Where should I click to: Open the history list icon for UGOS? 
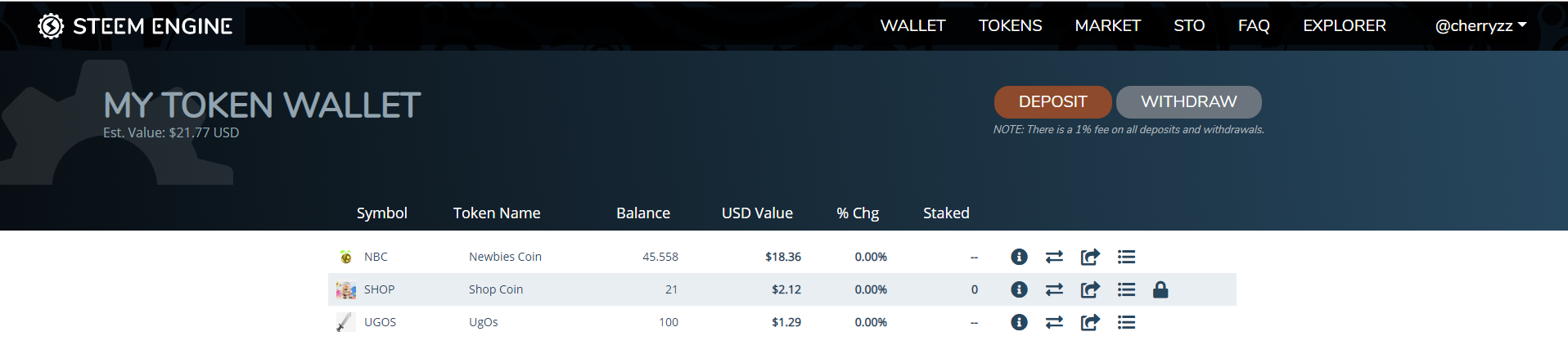tap(1126, 322)
